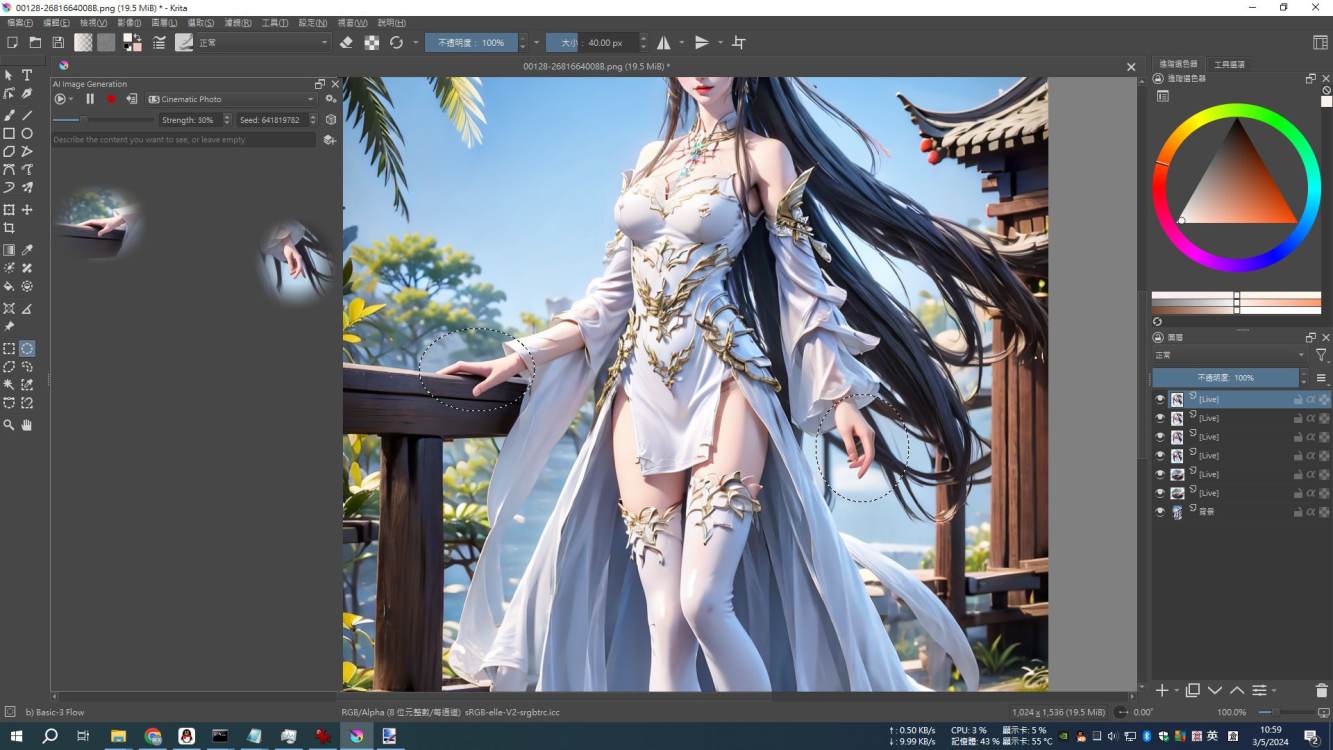Expand the layer blending mode dropdown
The height and width of the screenshot is (750, 1333).
(x=1230, y=355)
